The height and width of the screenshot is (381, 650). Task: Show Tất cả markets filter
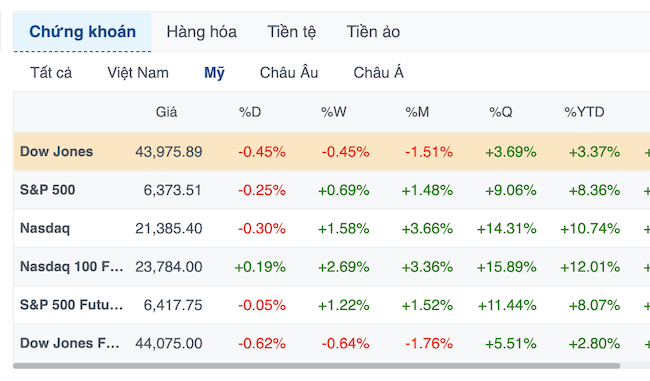click(x=51, y=73)
